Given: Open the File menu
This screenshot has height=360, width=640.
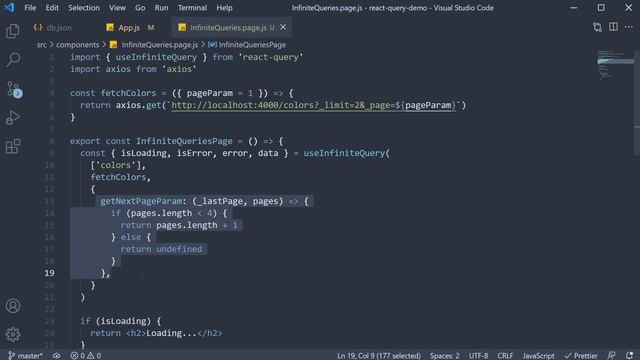Looking at the screenshot, I should click(30, 8).
